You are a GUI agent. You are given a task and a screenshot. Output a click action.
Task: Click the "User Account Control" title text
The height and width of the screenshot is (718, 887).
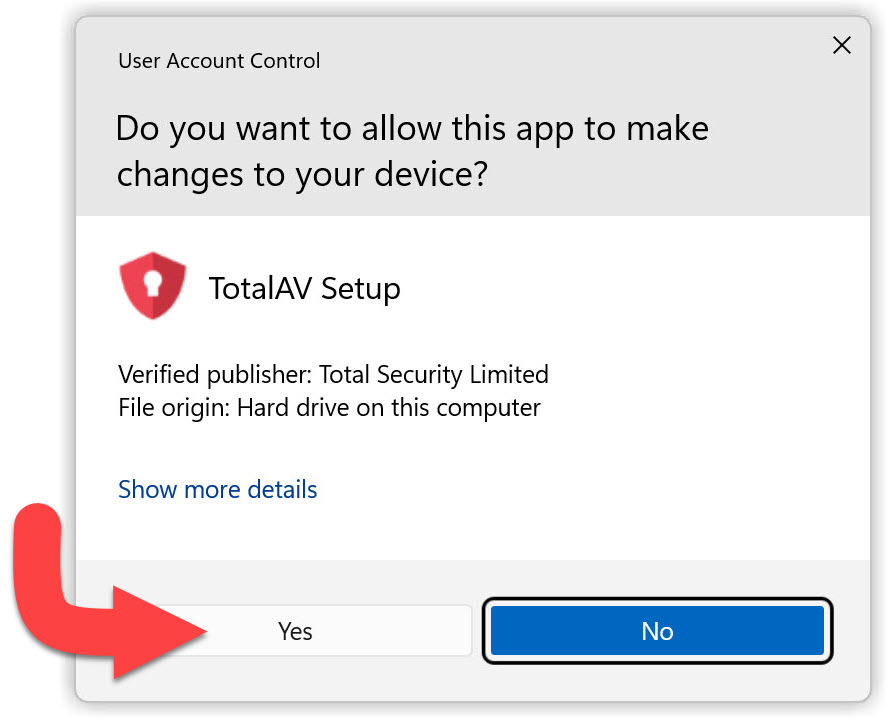219,61
